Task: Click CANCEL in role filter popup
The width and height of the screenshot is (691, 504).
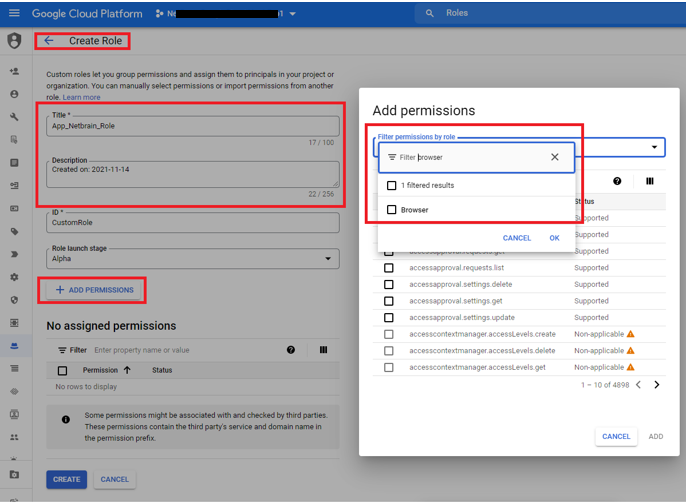Action: pos(517,238)
